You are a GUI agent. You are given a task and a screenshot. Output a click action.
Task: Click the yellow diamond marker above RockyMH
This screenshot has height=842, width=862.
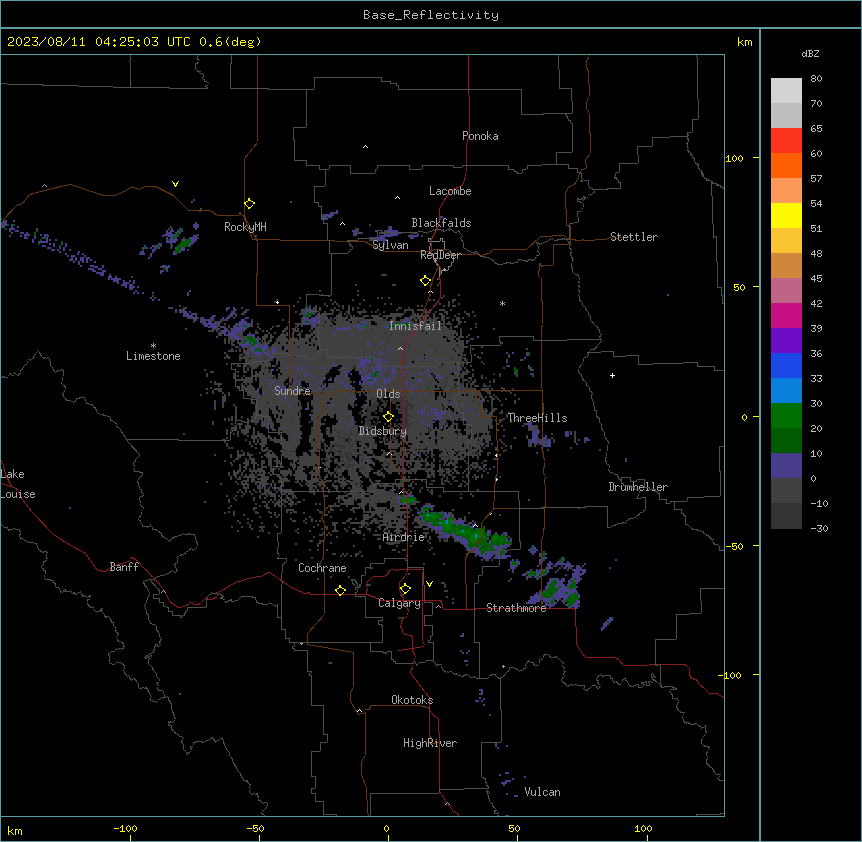click(x=250, y=204)
